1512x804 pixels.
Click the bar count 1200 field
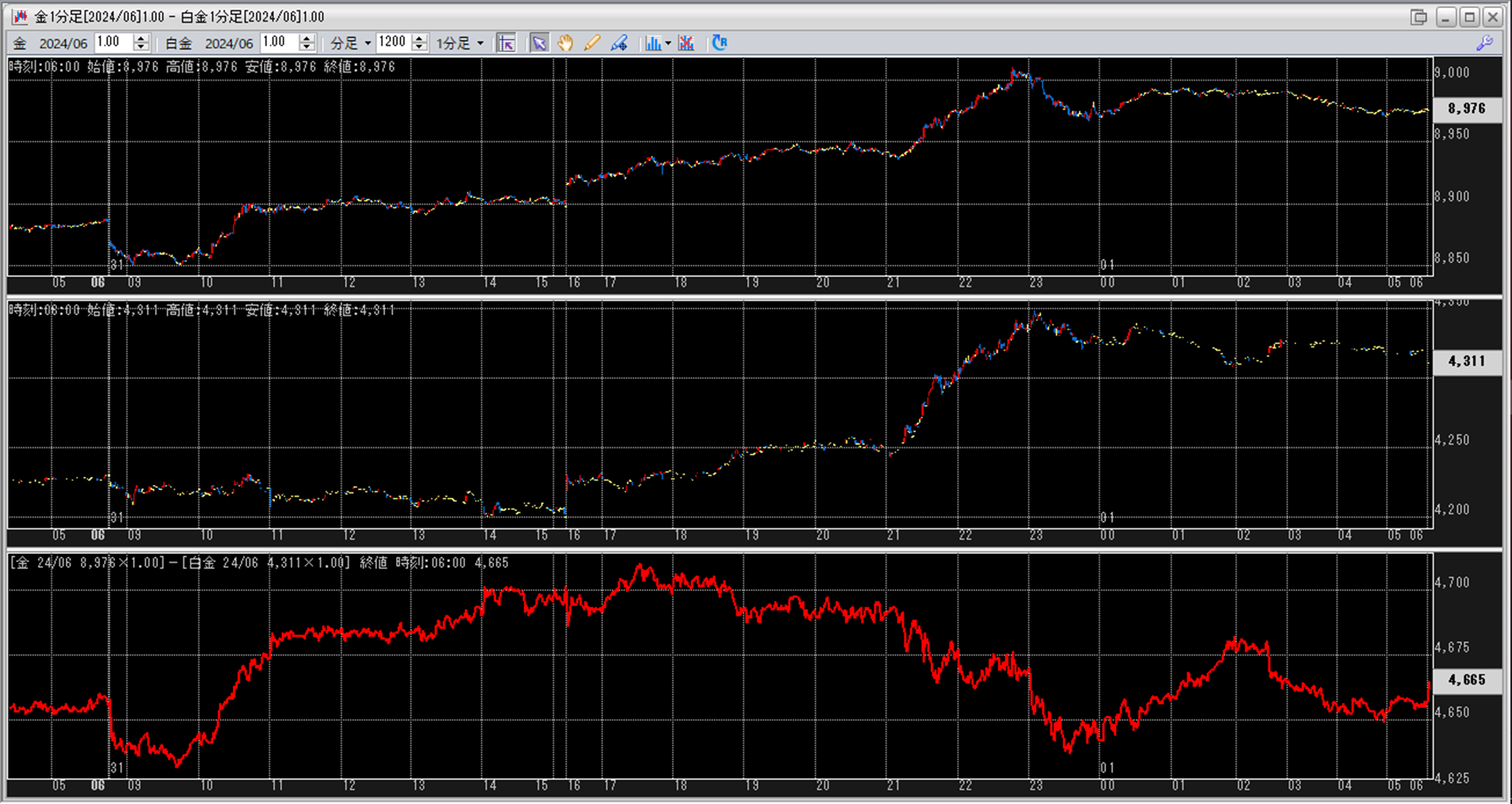393,42
